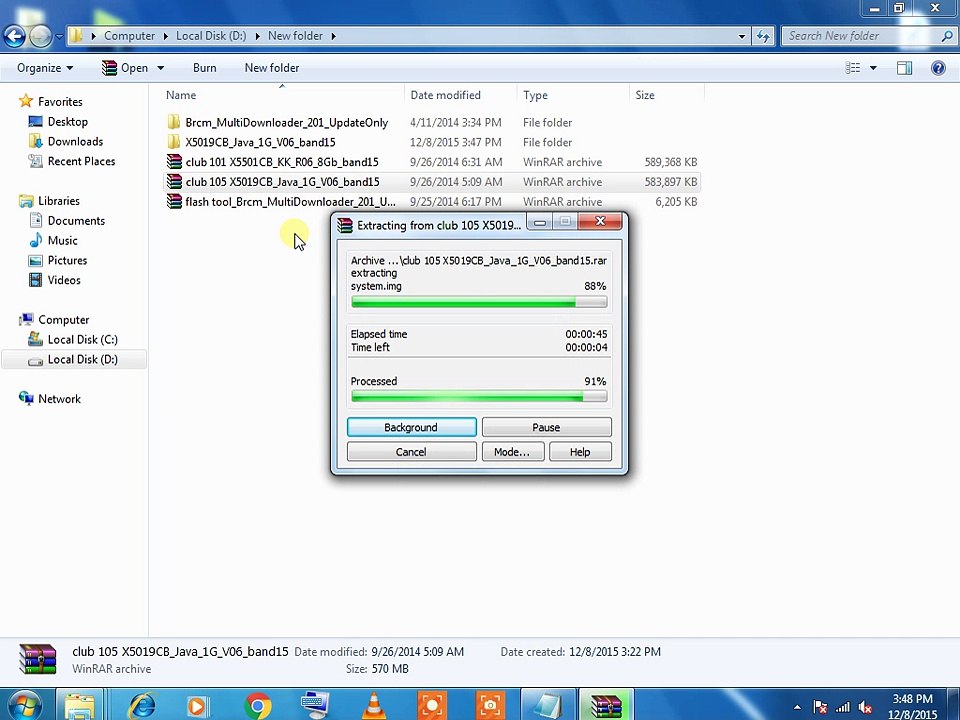
Task: Click the Forward navigation arrow in Explorer
Action: tap(40, 36)
